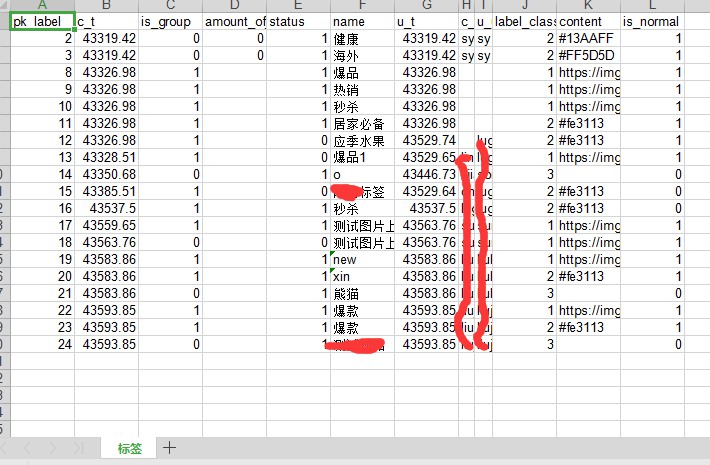Click the c_t value 43559.65
Screen dimensions: 710x465
pos(106,225)
